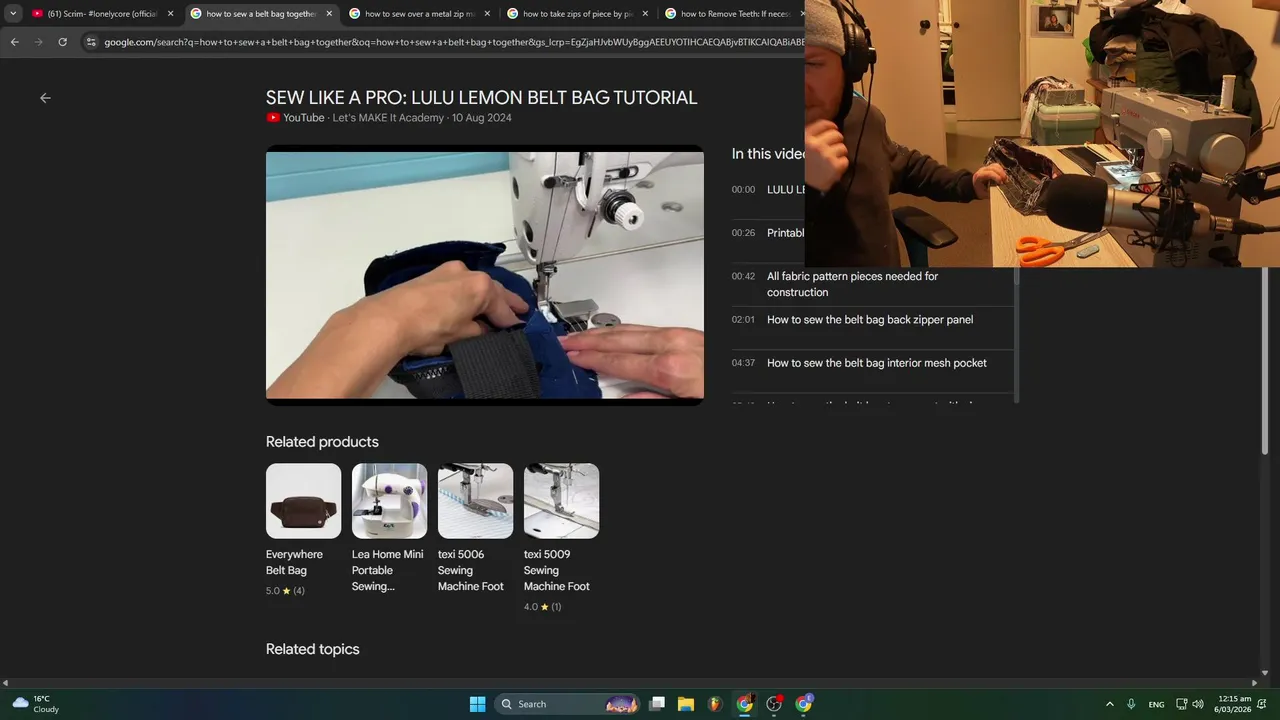Click the page vertical scrollbar
1280x720 pixels.
pos(1267,360)
